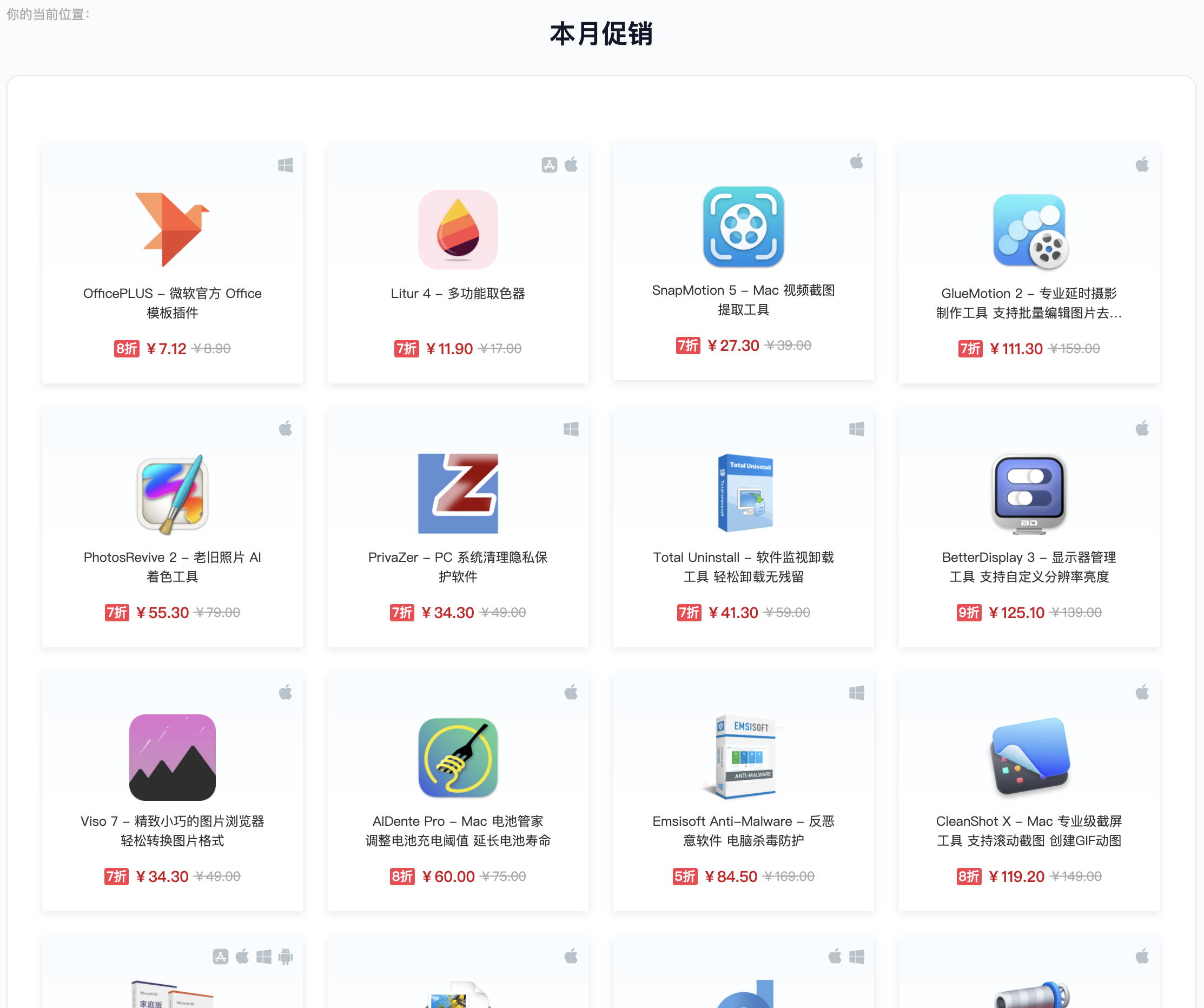This screenshot has width=1204, height=1008.
Task: Open PrivaZer PC 系统清理隐私保护软件 title
Action: 458,567
